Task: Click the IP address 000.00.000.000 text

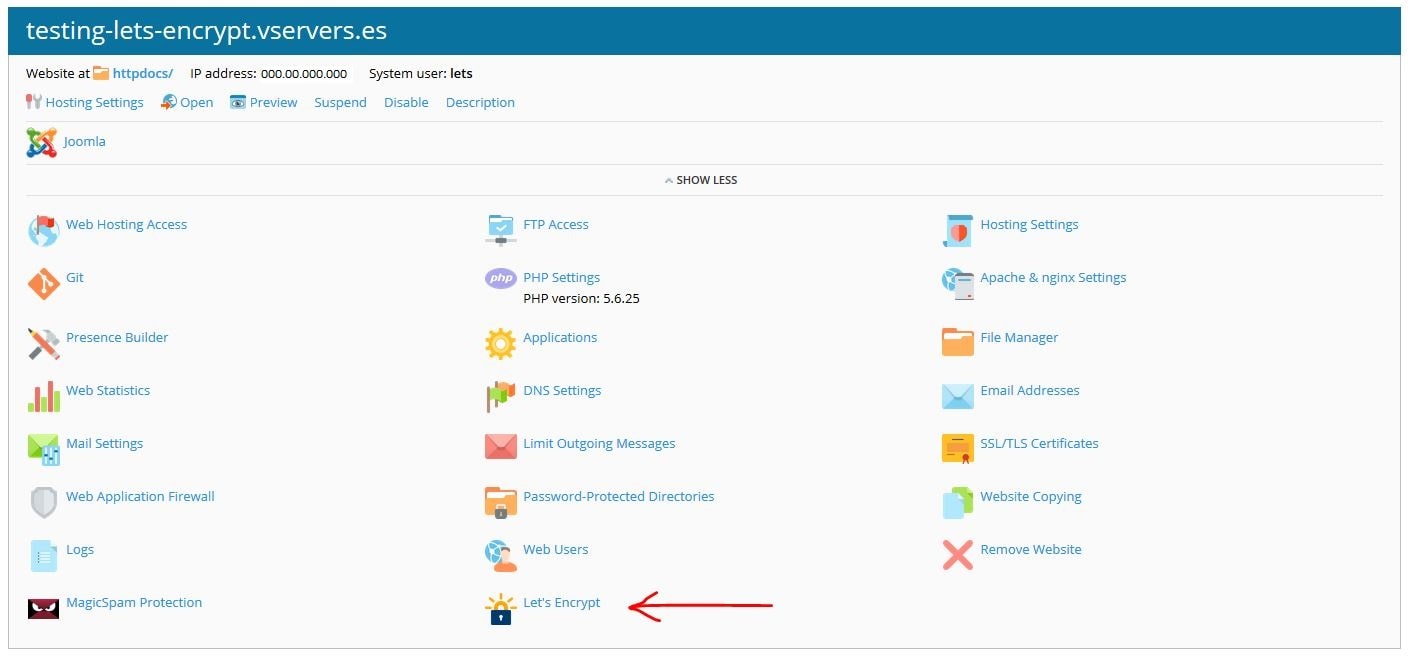Action: point(269,73)
